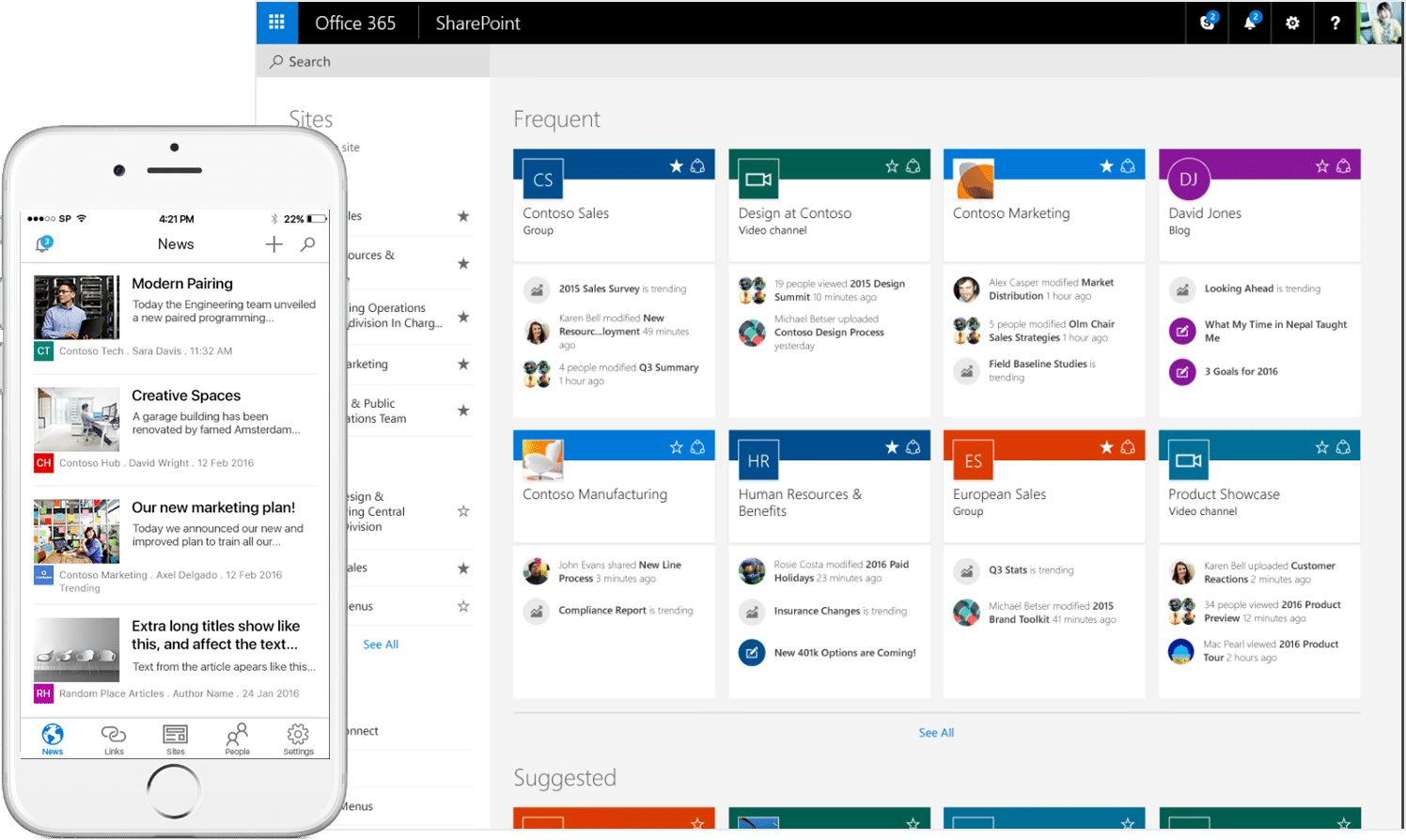Open the Modern Pairing news article

coord(182,284)
